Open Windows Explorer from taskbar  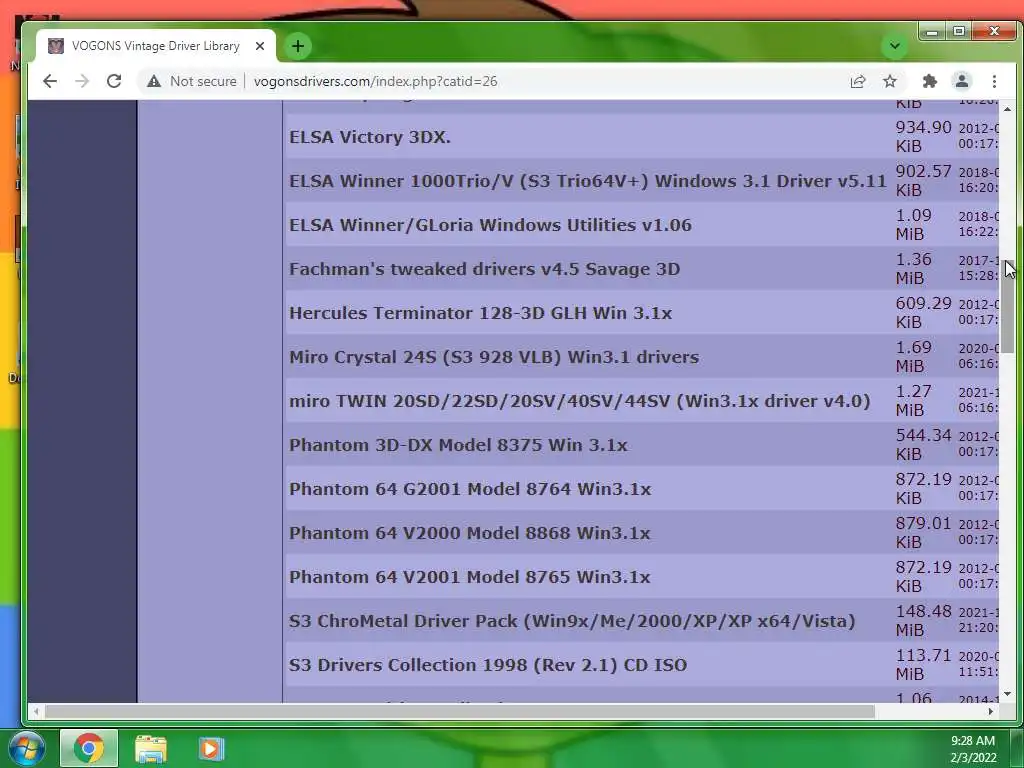[151, 748]
